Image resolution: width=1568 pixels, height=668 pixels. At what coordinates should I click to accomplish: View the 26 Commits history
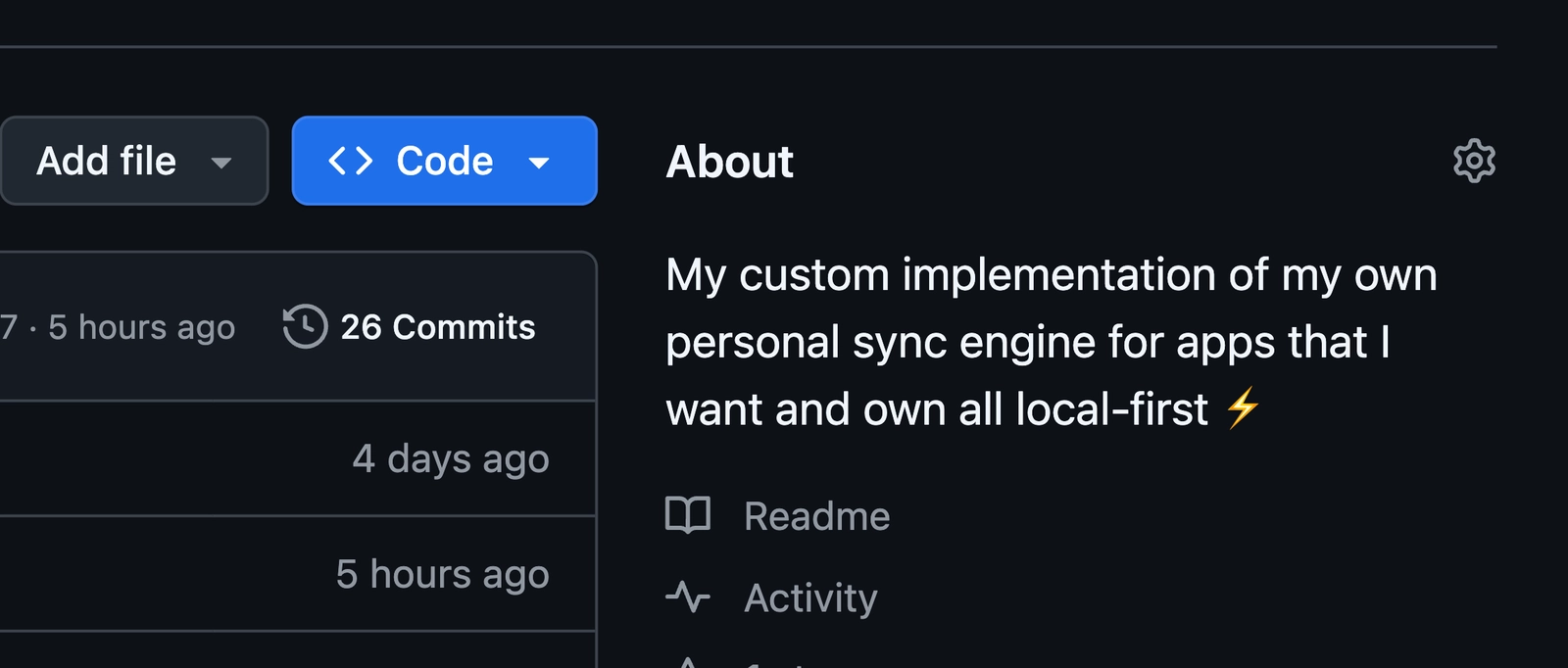437,327
